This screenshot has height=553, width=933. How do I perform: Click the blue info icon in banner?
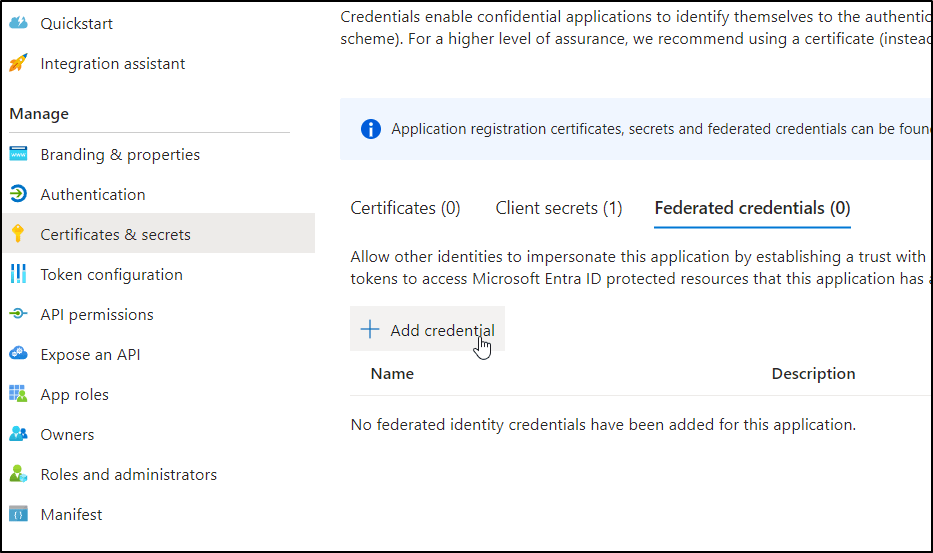point(371,129)
